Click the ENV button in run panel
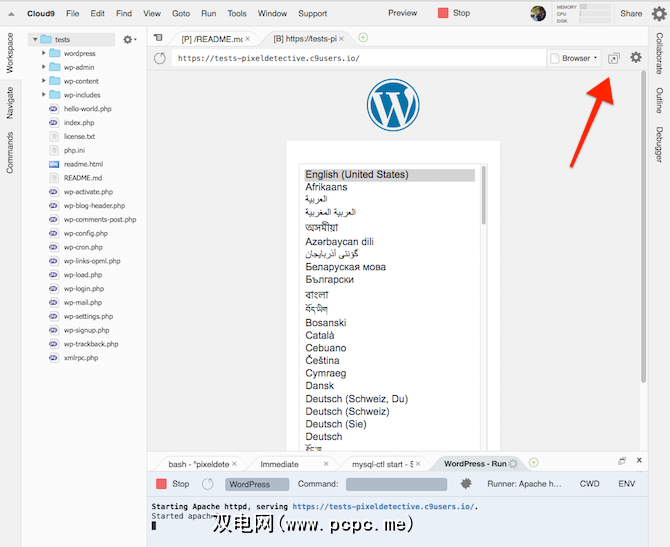 (626, 484)
